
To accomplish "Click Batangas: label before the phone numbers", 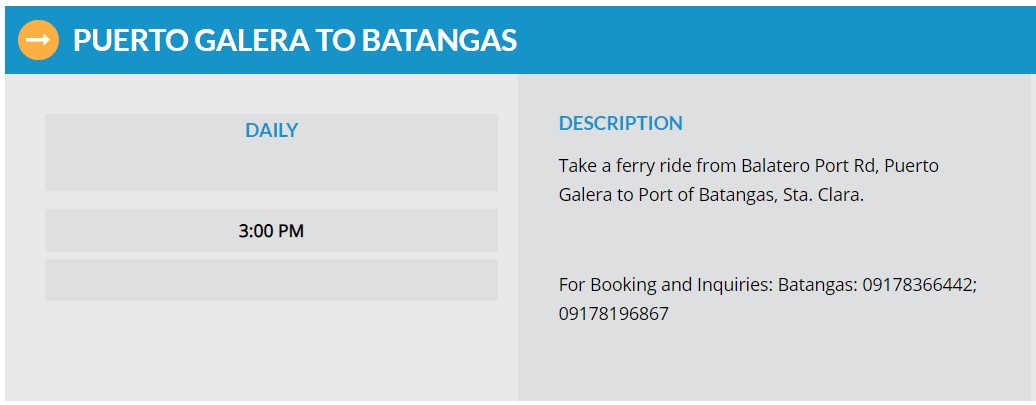I will (x=818, y=285).
